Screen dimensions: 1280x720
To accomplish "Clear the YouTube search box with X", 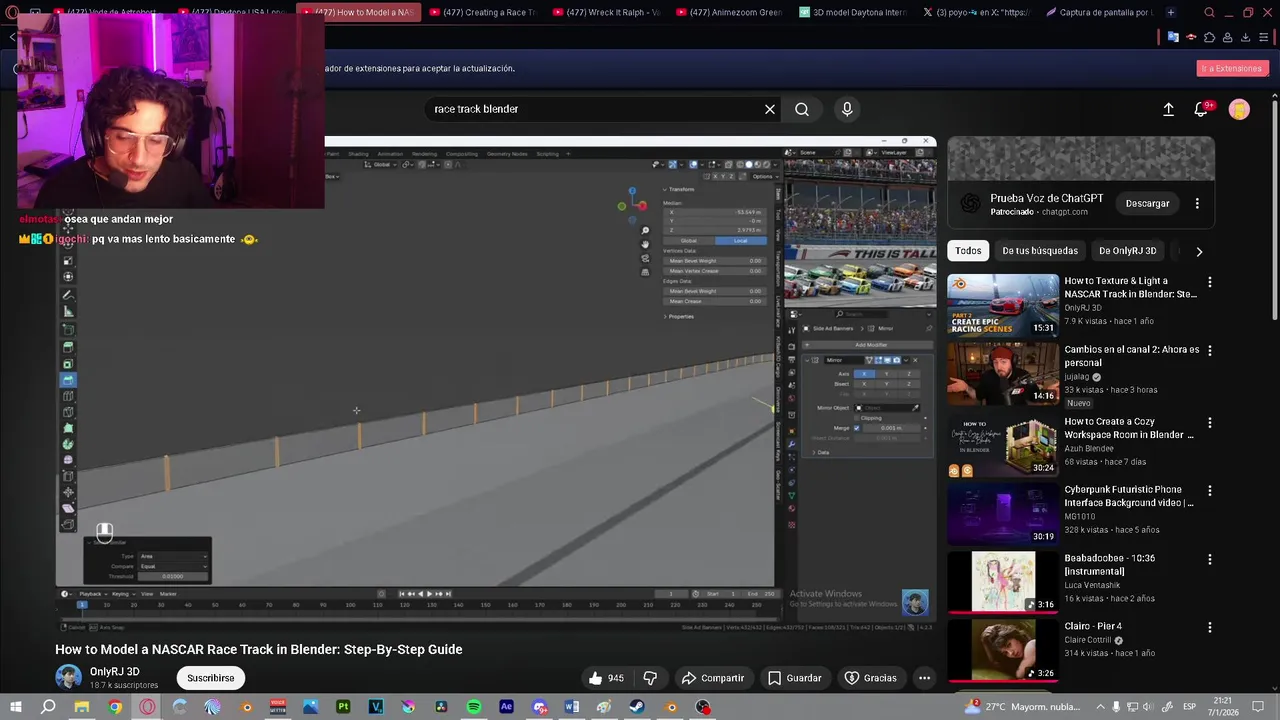I will point(770,109).
